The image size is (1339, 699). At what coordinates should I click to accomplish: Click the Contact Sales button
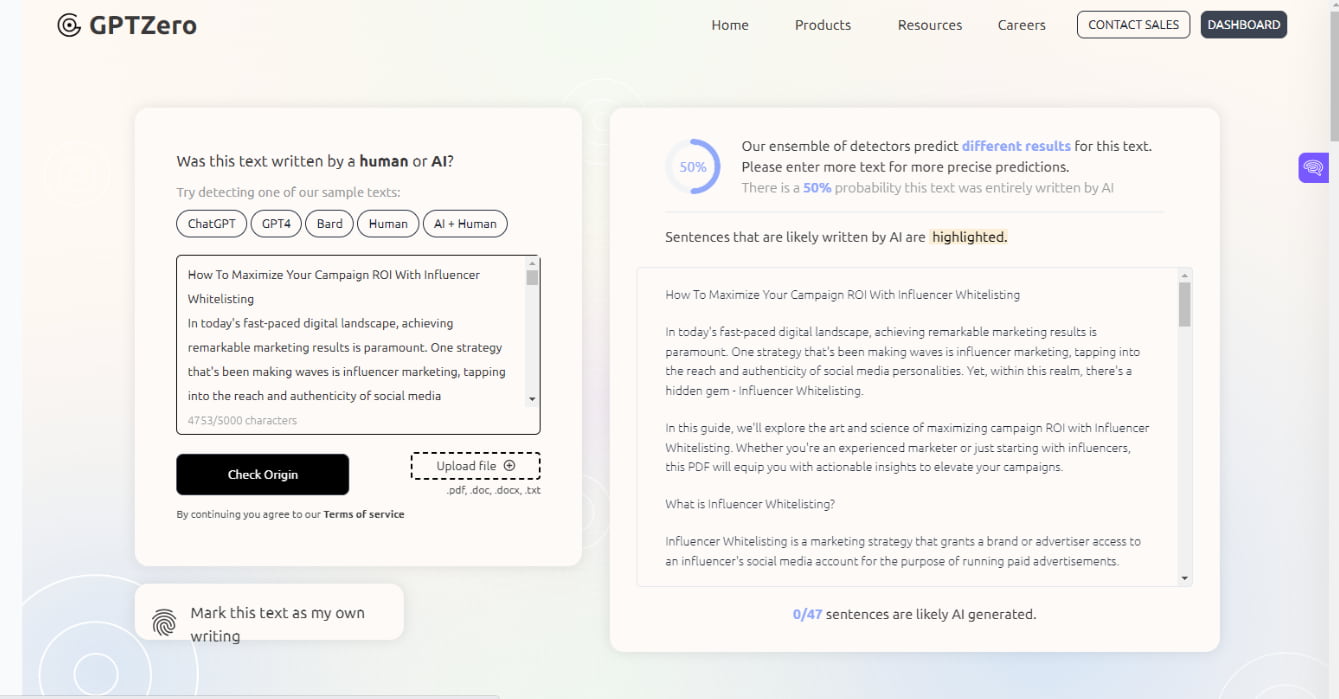[1133, 24]
